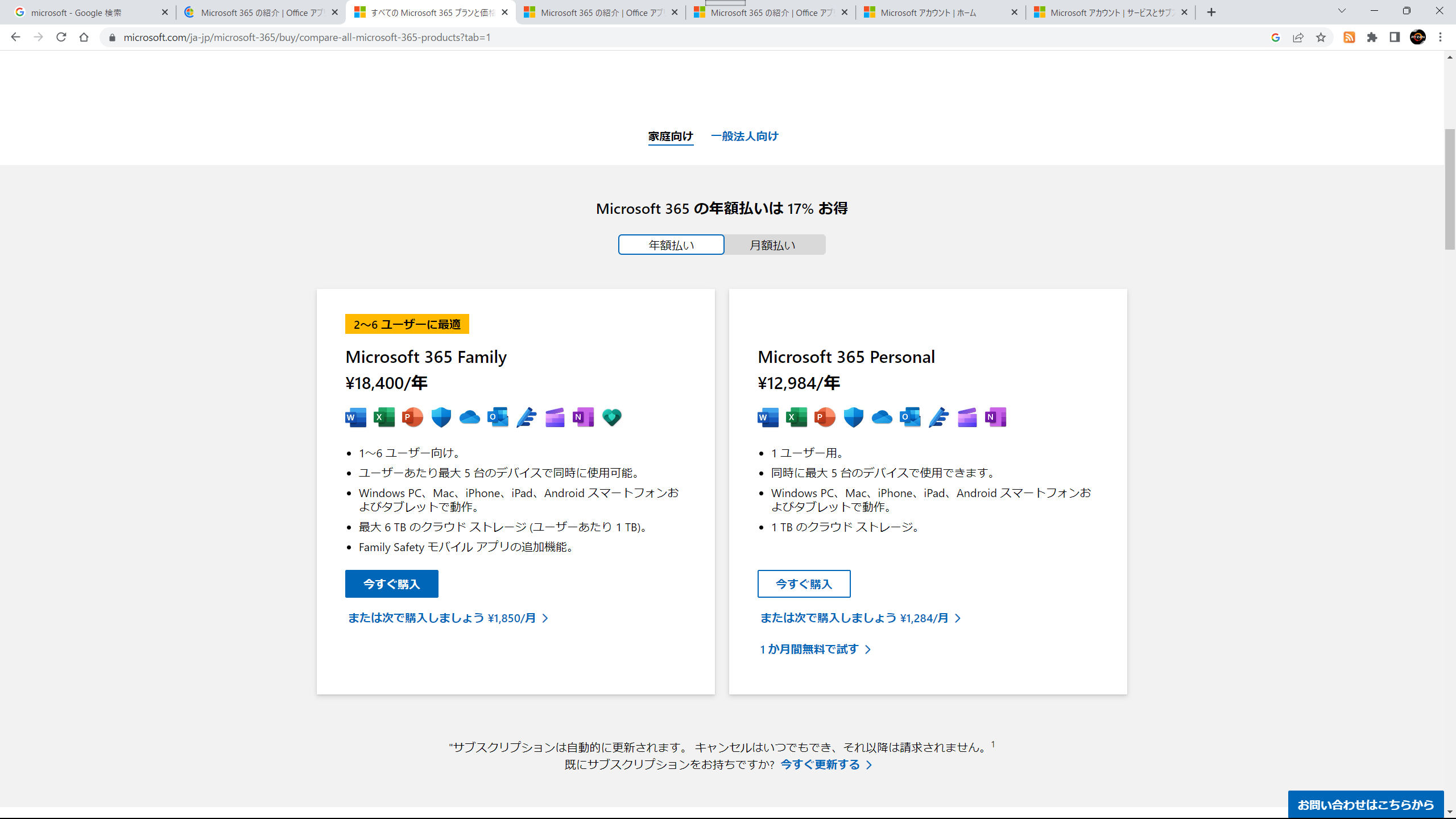Click the Defender shield icon in Family plan

[441, 417]
